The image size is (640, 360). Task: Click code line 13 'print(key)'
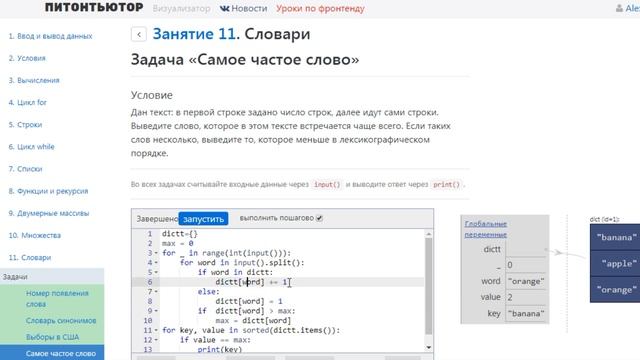point(220,349)
